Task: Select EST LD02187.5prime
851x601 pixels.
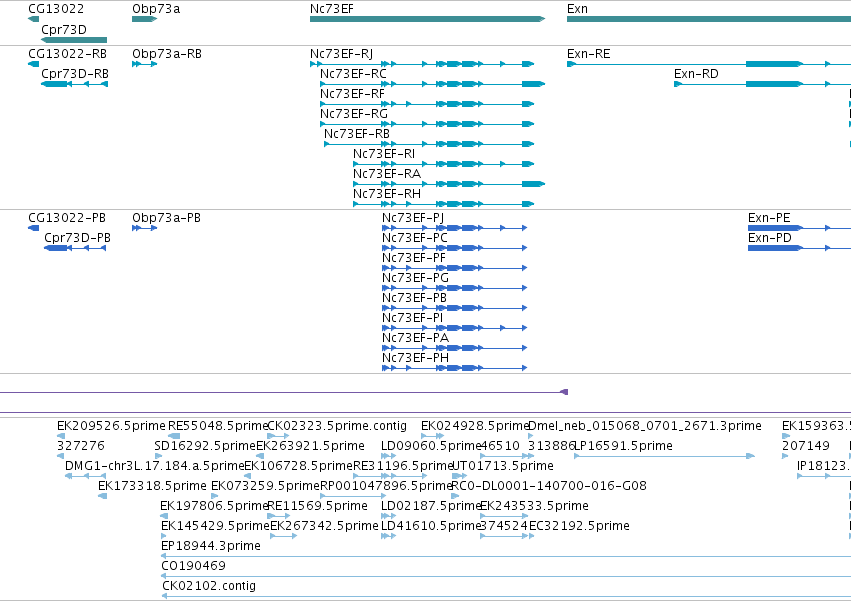Action: 430,506
